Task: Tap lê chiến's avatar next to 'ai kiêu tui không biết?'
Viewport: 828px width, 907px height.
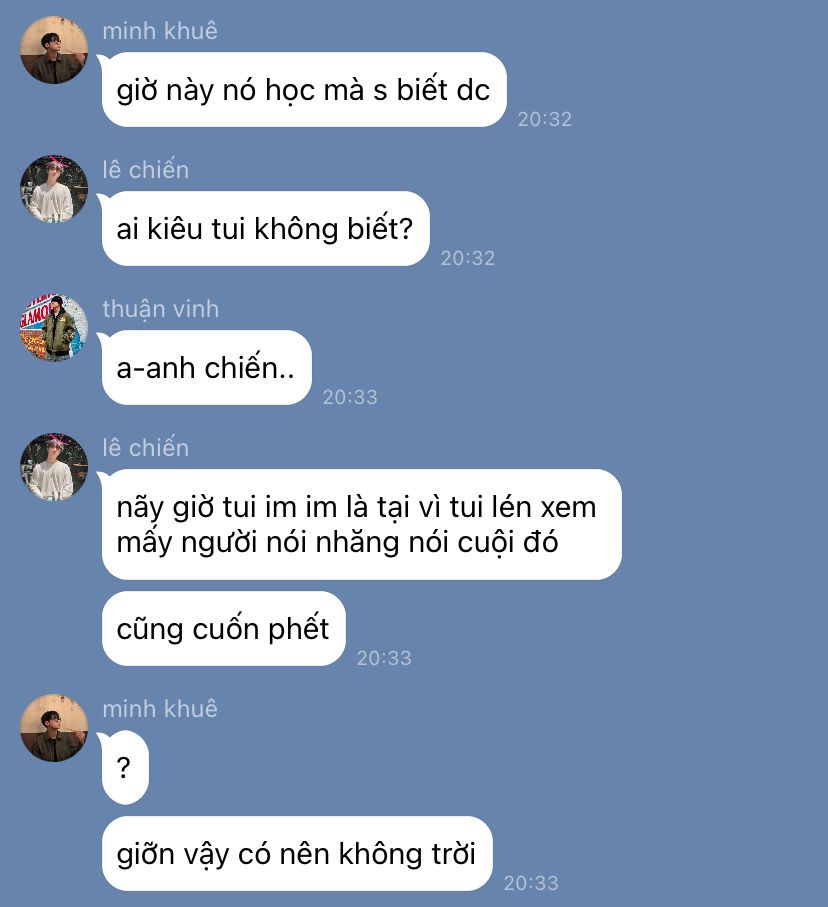Action: 54,189
